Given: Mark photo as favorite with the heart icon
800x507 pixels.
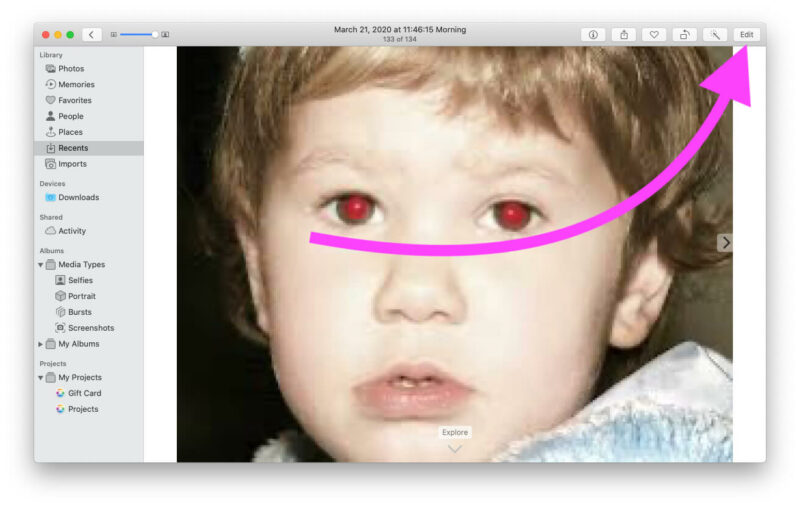Looking at the screenshot, I should click(654, 35).
